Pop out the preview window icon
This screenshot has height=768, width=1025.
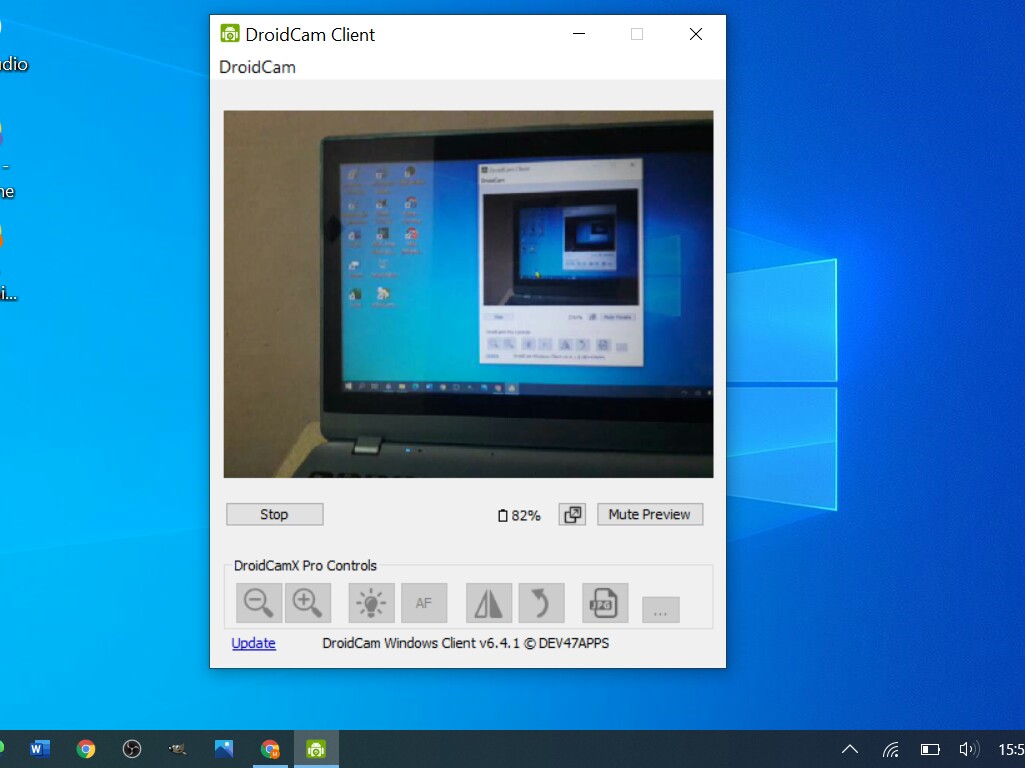click(572, 514)
